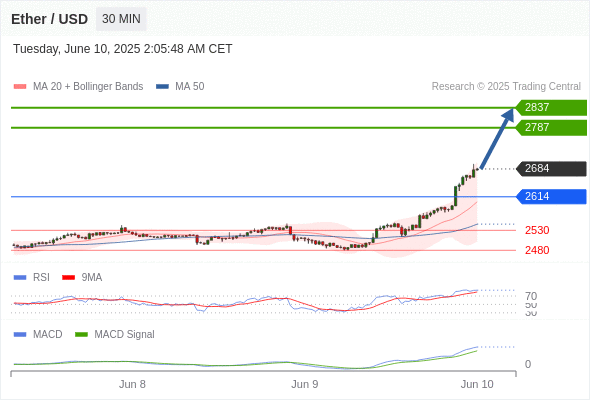Toggle the 9MA legend entry
This screenshot has height=400, width=590.
[82, 277]
